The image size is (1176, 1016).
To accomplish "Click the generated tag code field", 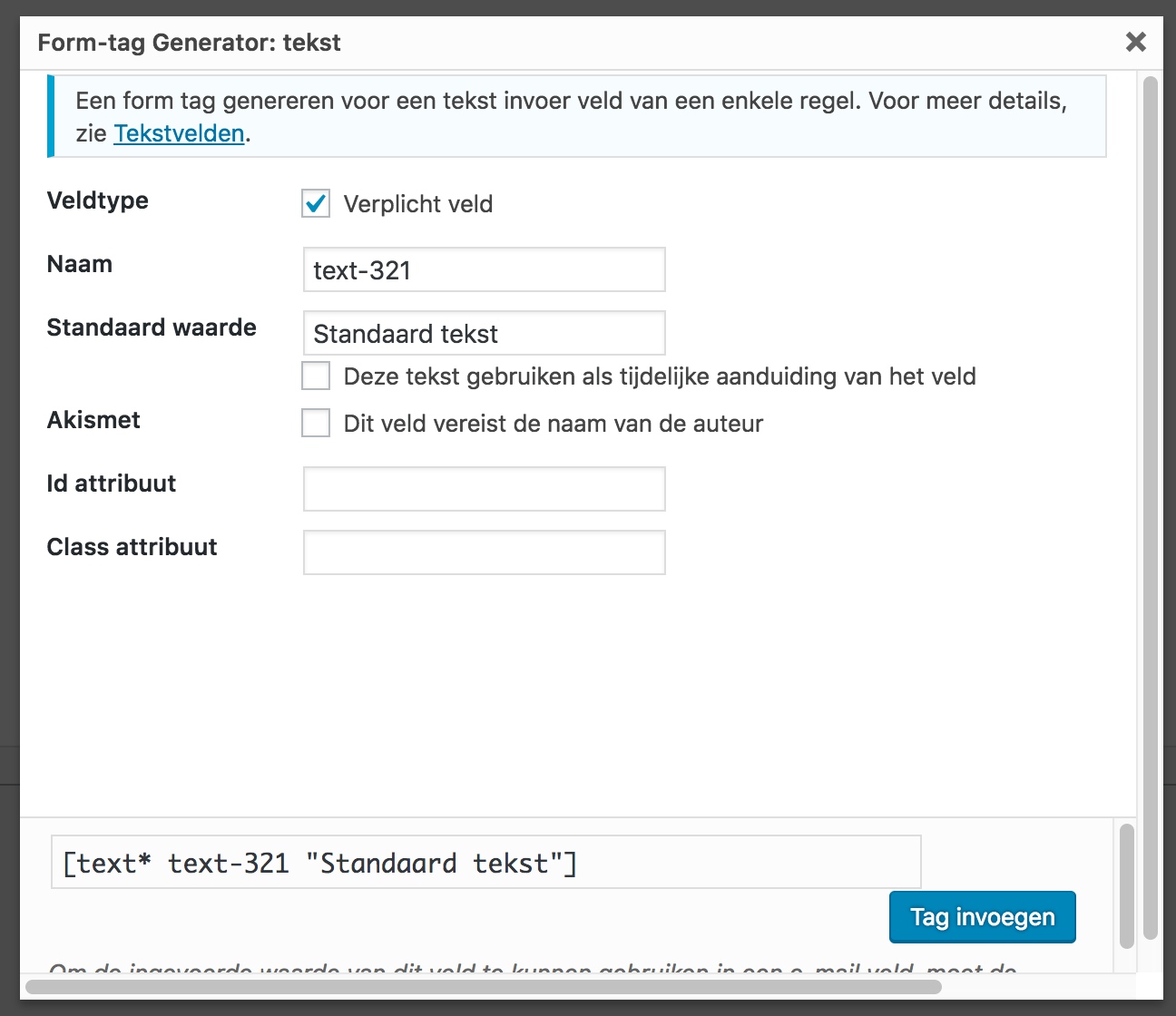I will (x=485, y=863).
